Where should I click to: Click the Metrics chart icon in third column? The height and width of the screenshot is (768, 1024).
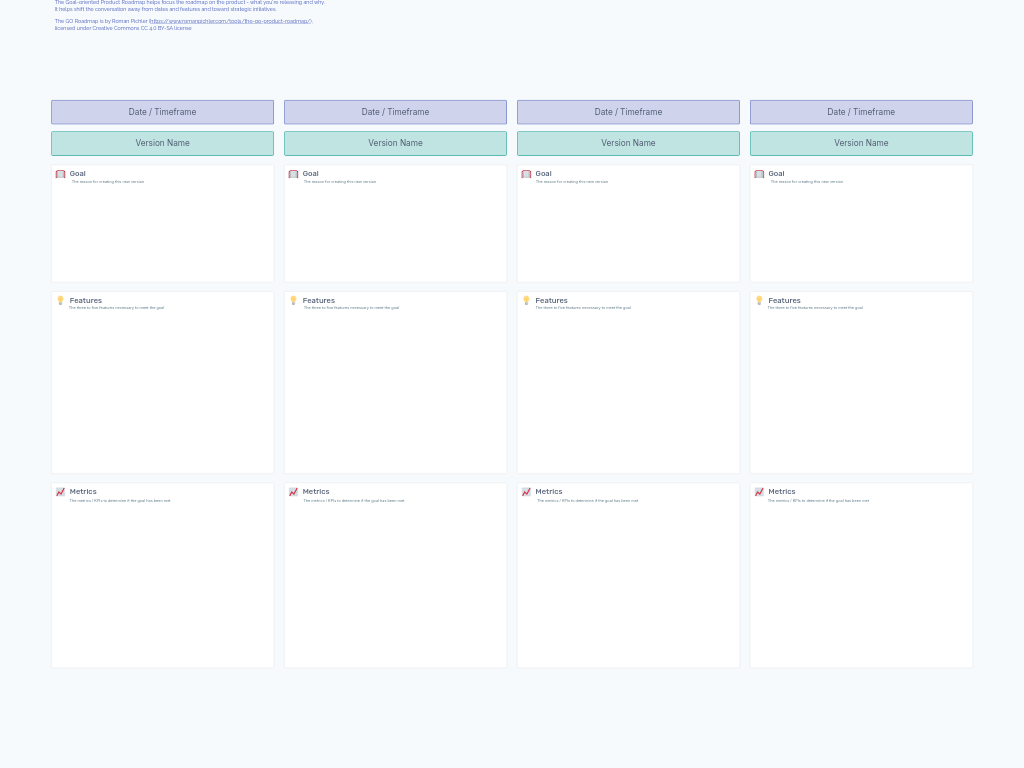pos(526,492)
